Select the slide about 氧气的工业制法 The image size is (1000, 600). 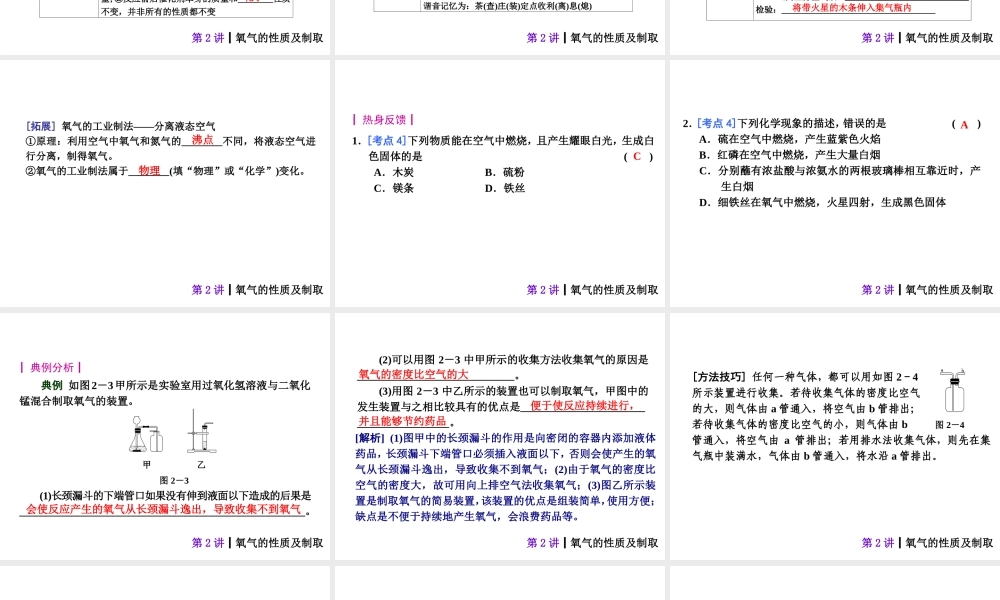click(165, 183)
